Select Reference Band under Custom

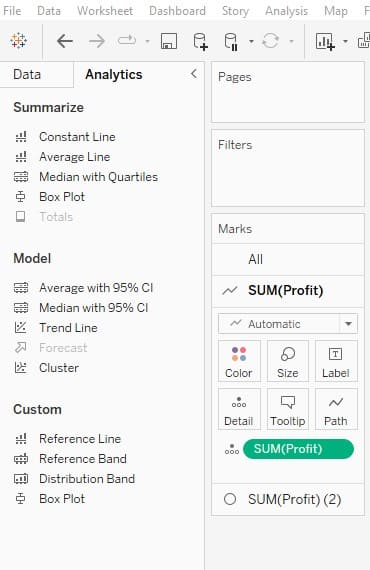coord(83,459)
